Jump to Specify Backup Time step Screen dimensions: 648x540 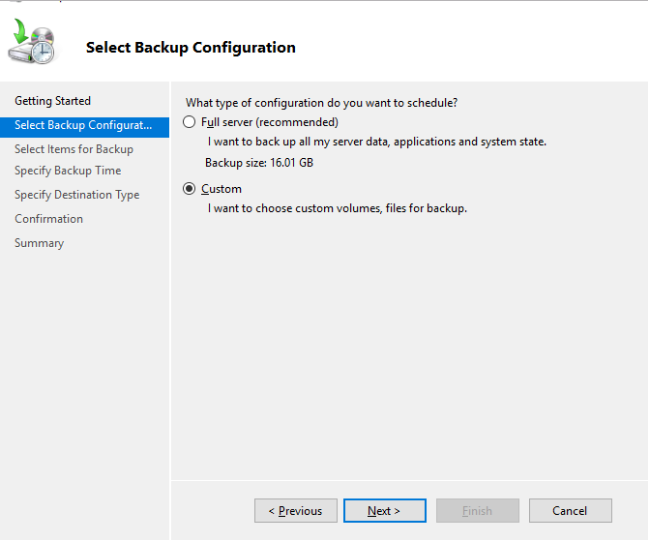point(68,171)
